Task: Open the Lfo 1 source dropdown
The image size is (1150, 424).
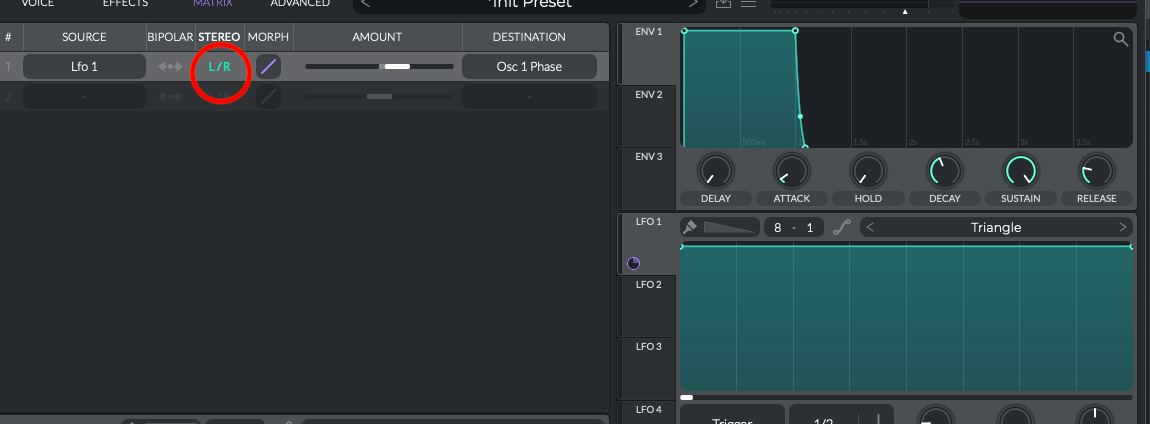Action: (84, 67)
